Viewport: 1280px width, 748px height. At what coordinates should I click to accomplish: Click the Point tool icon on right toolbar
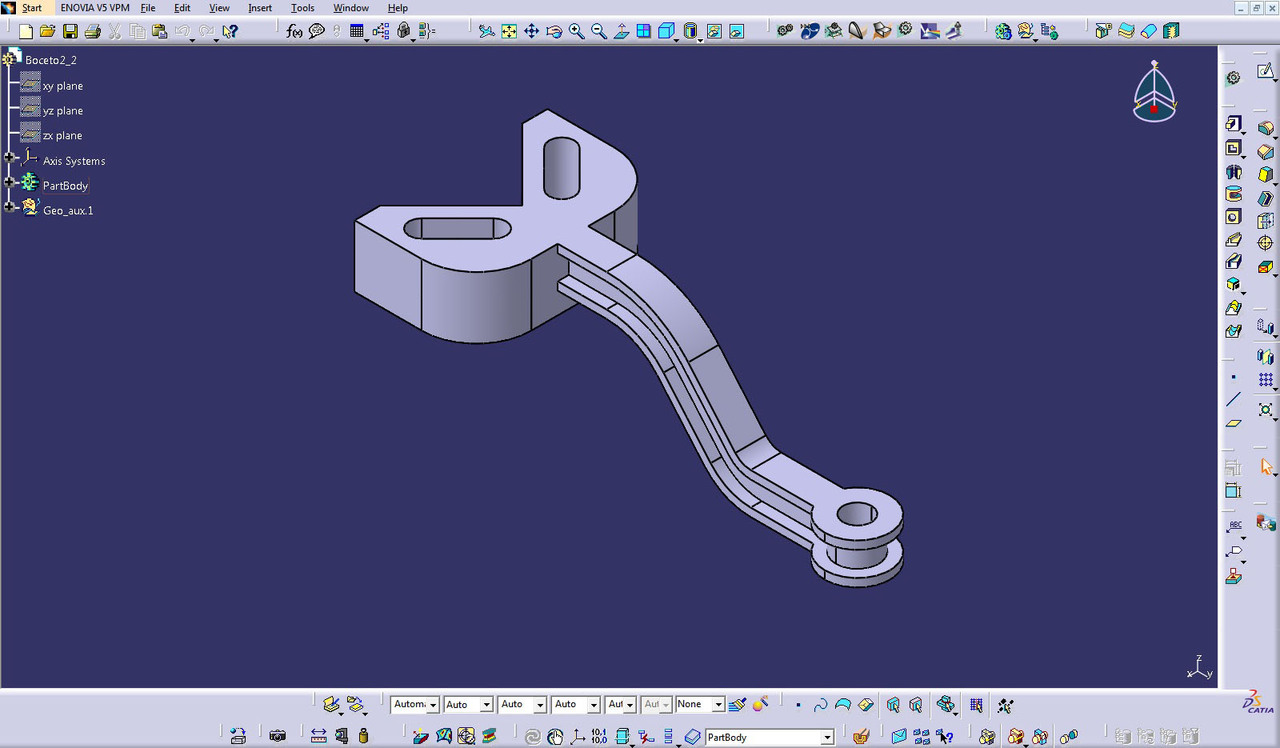pos(1233,377)
